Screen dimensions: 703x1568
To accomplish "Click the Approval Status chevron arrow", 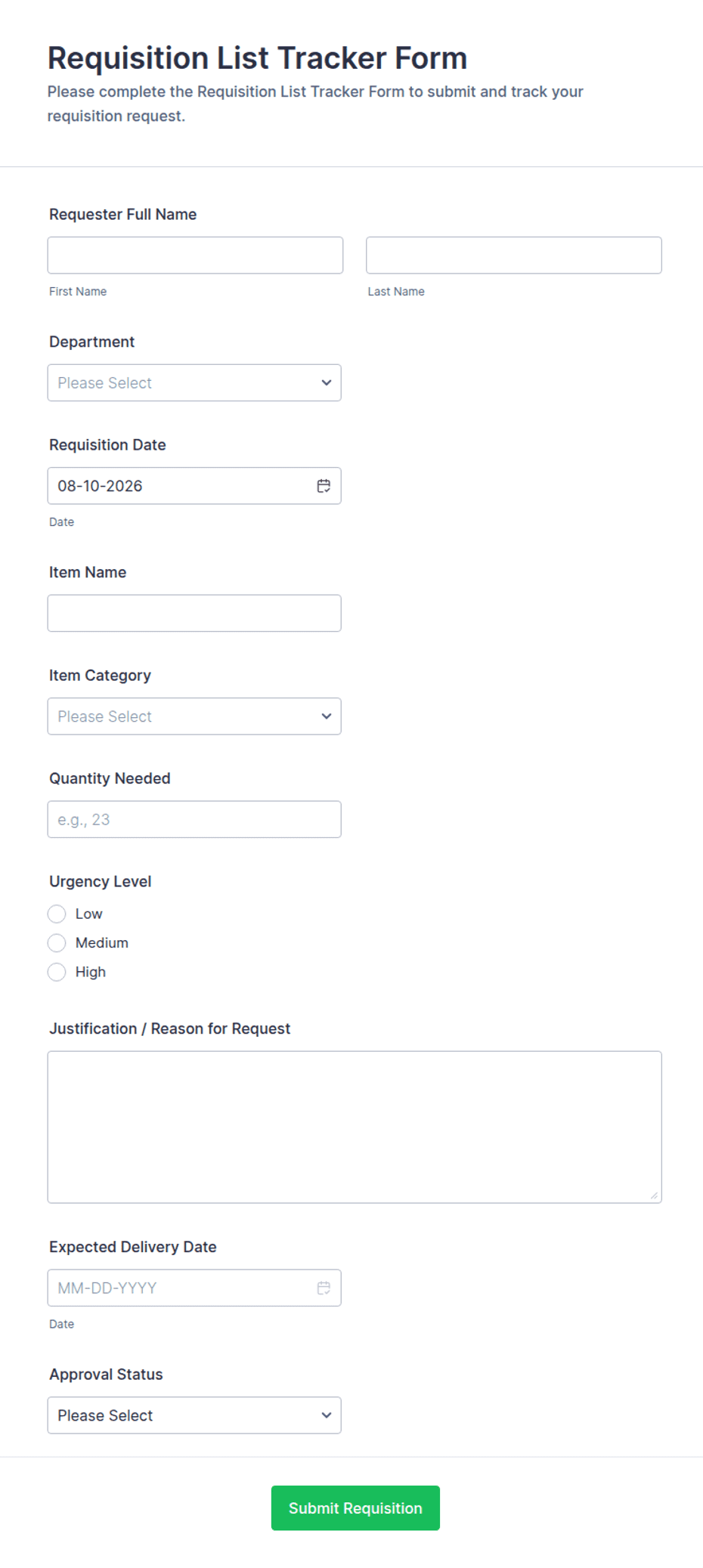I will click(x=327, y=1415).
